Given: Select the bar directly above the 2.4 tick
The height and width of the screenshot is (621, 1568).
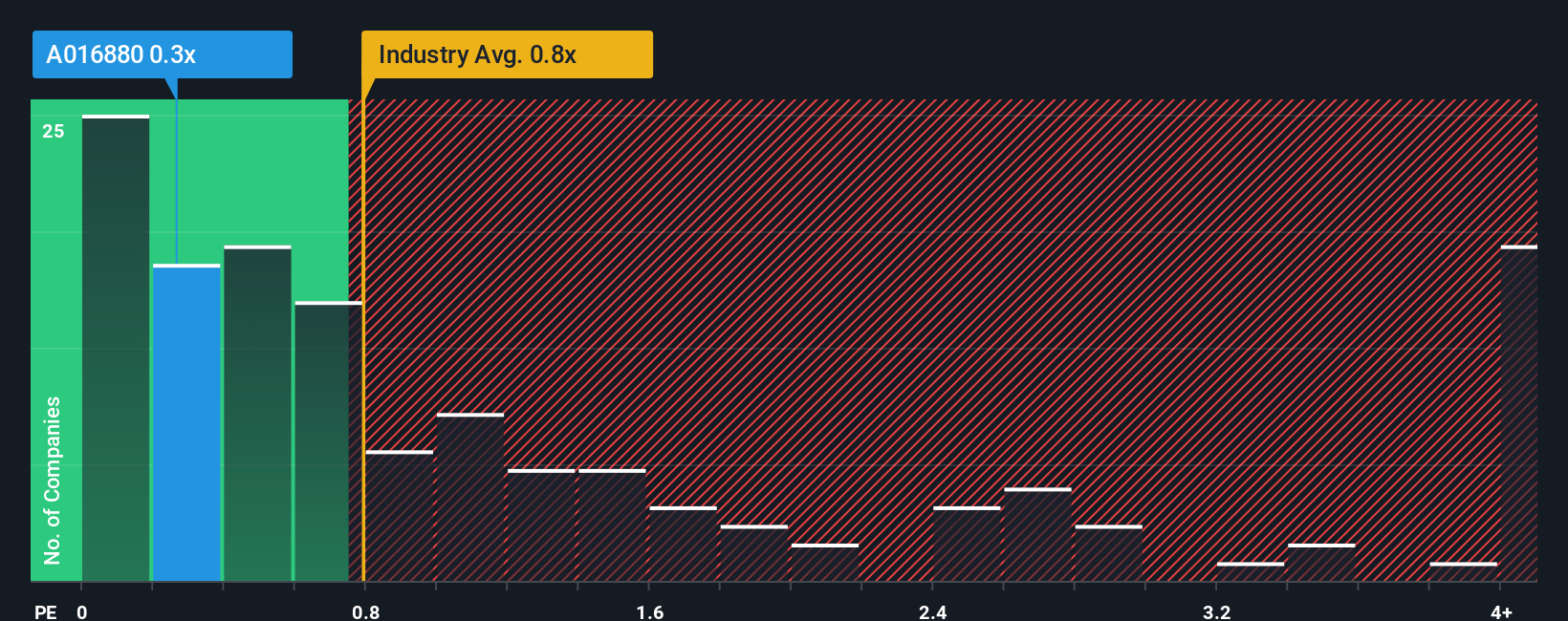Looking at the screenshot, I should click(967, 544).
